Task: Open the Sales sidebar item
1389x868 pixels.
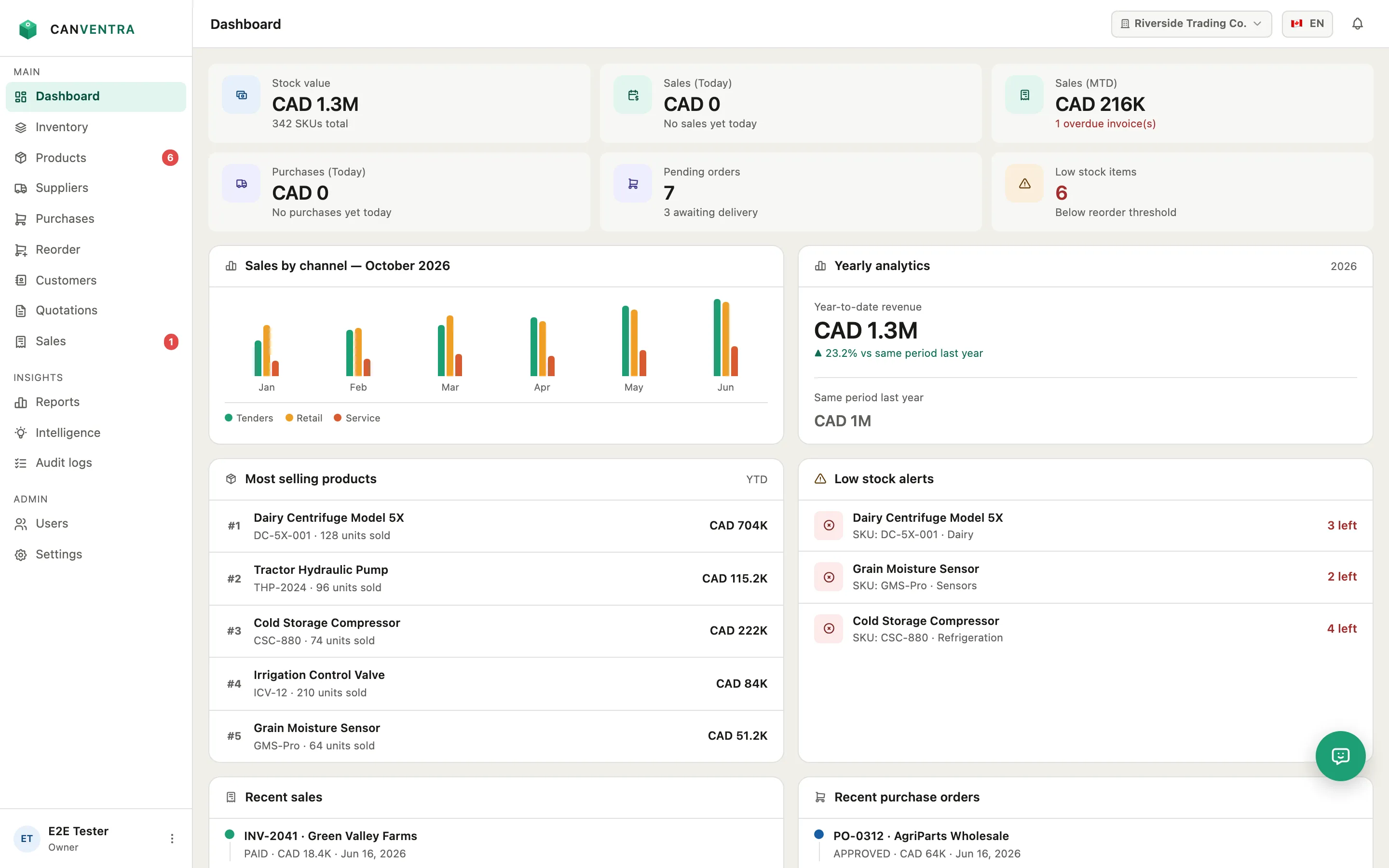Action: click(x=96, y=341)
